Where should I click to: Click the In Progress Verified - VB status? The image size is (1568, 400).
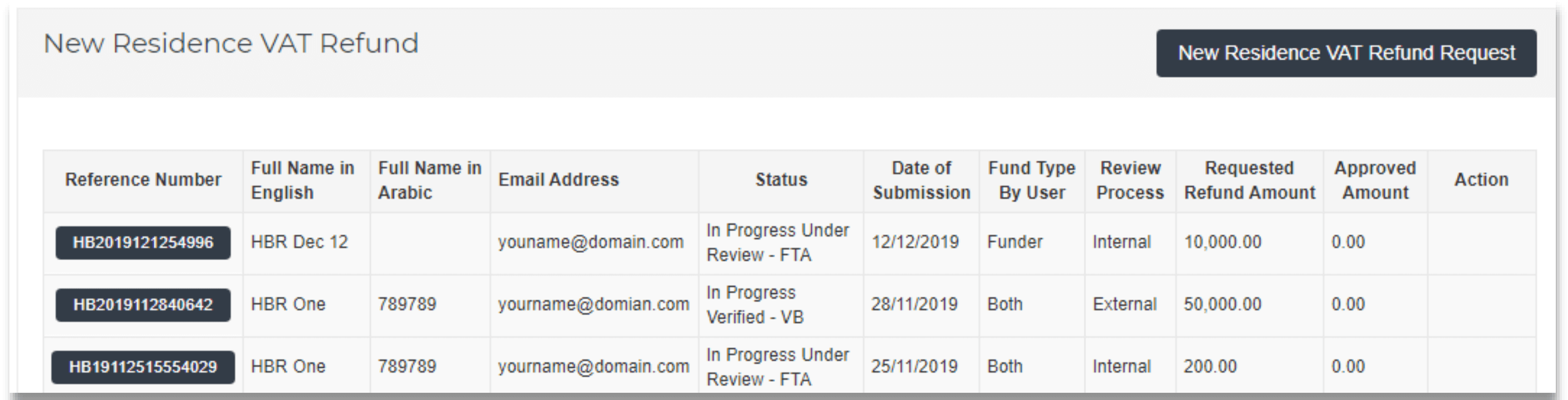coord(755,305)
